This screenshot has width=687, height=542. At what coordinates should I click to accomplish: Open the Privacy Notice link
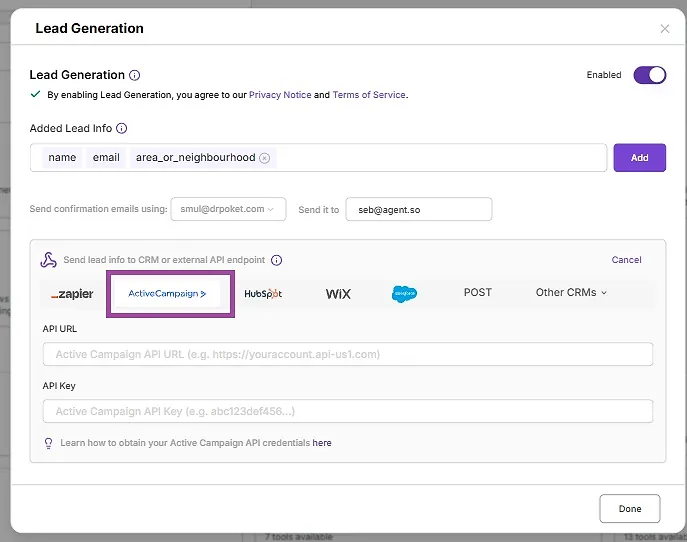[x=280, y=95]
